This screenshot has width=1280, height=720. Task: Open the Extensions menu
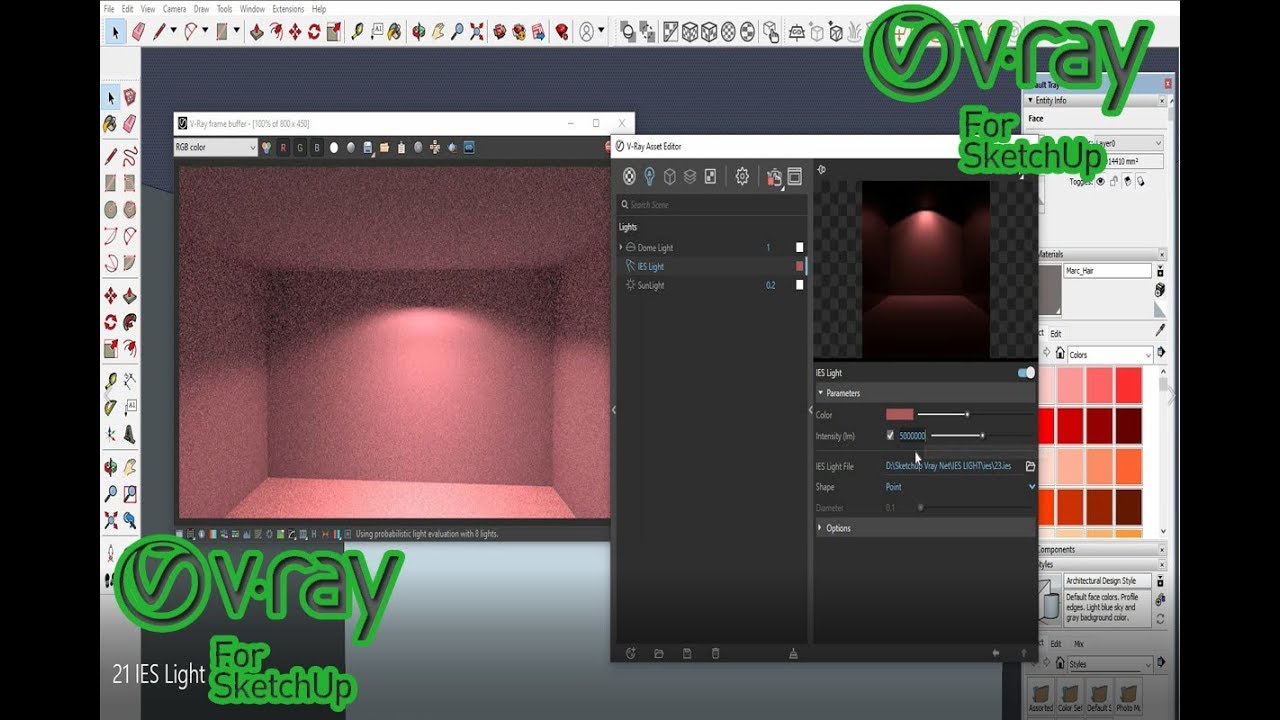[x=288, y=9]
